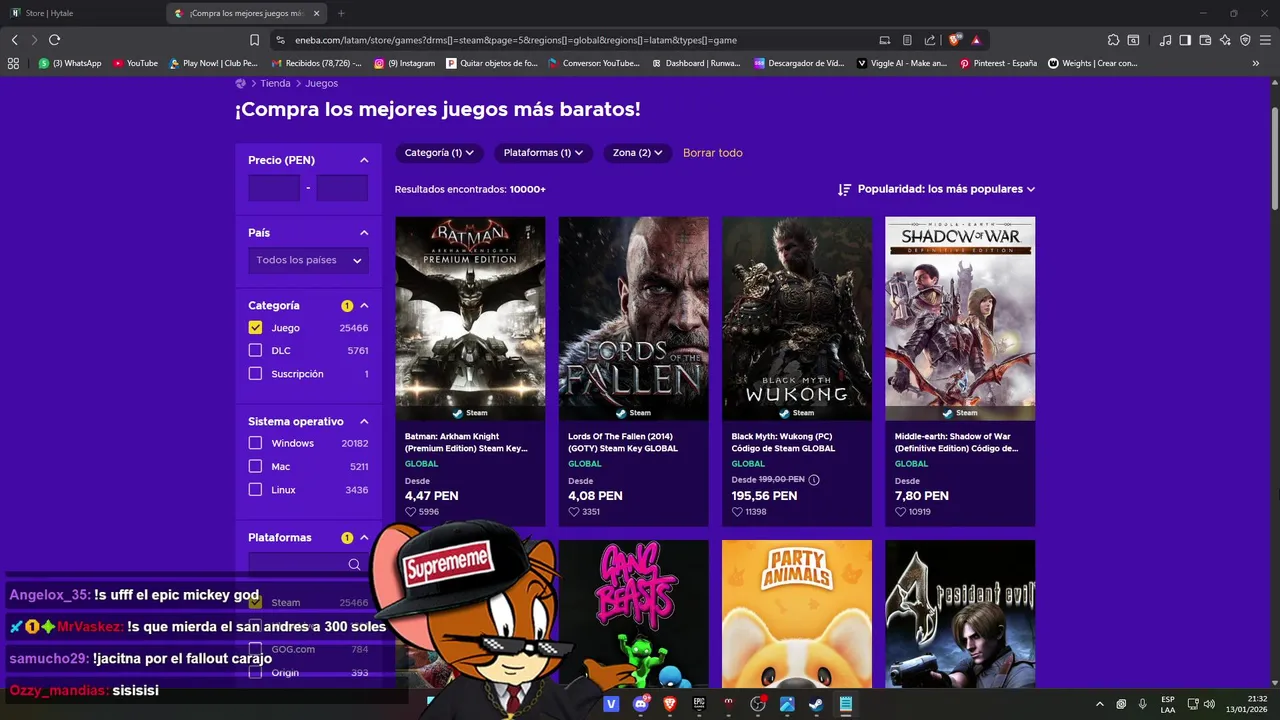This screenshot has height=720, width=1280.
Task: Show more bookmarks with the overflow chevron
Action: 1256,63
